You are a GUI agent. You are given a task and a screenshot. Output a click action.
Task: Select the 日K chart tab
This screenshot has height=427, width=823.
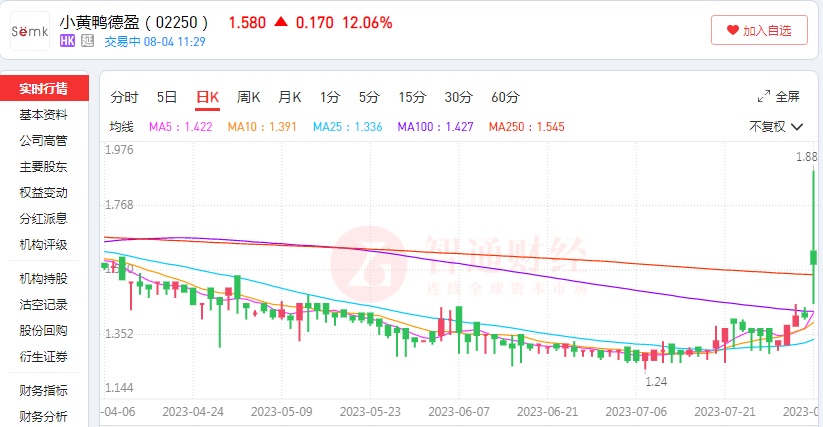click(x=207, y=97)
